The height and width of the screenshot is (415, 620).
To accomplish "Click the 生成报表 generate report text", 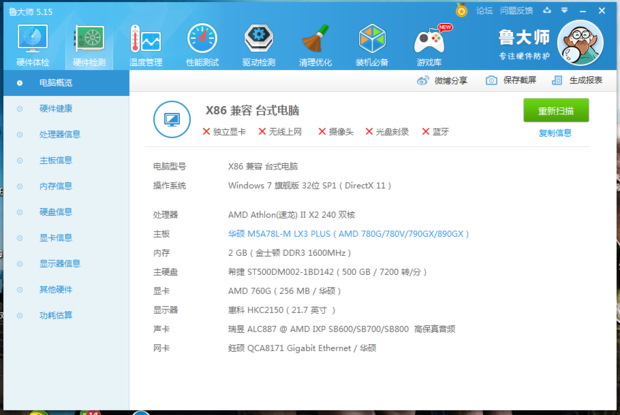I will (x=586, y=80).
